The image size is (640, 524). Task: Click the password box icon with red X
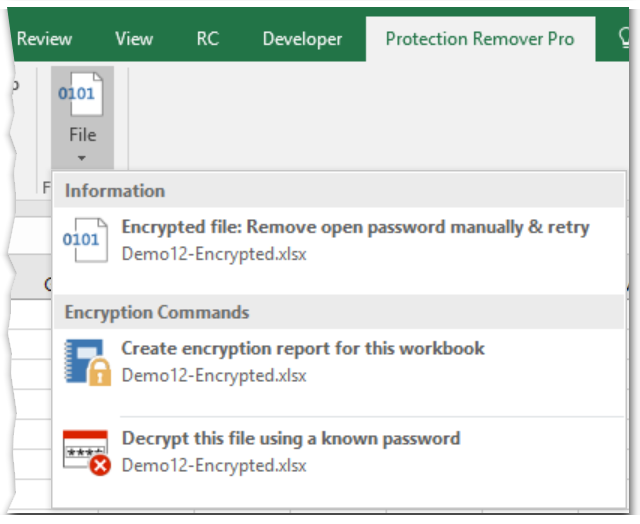click(x=87, y=453)
